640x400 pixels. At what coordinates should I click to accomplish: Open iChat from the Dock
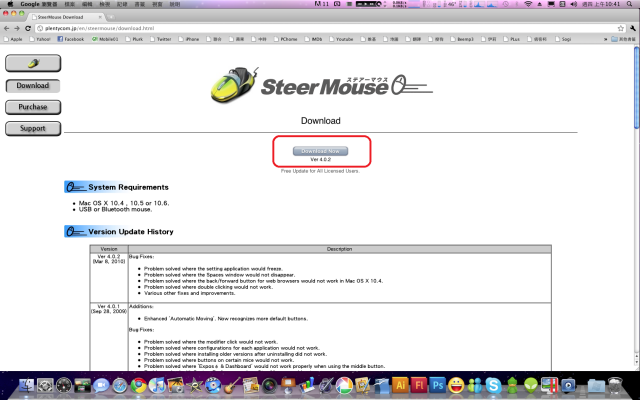101,385
